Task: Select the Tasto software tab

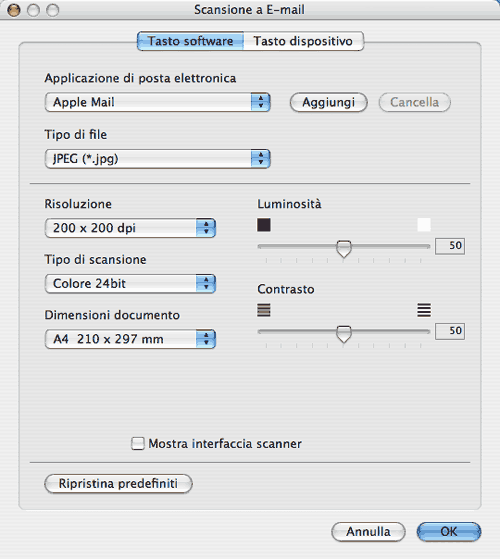Action: [x=191, y=41]
